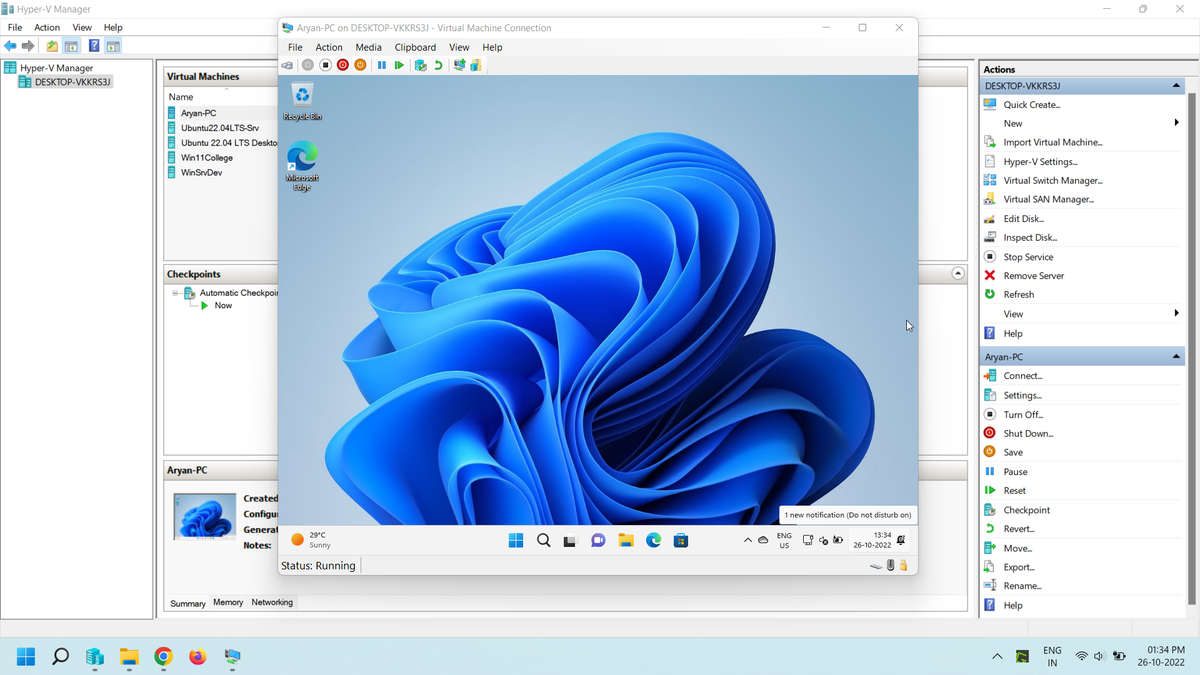
Task: Click Export under Aryan-PC actions
Action: click(x=1019, y=567)
